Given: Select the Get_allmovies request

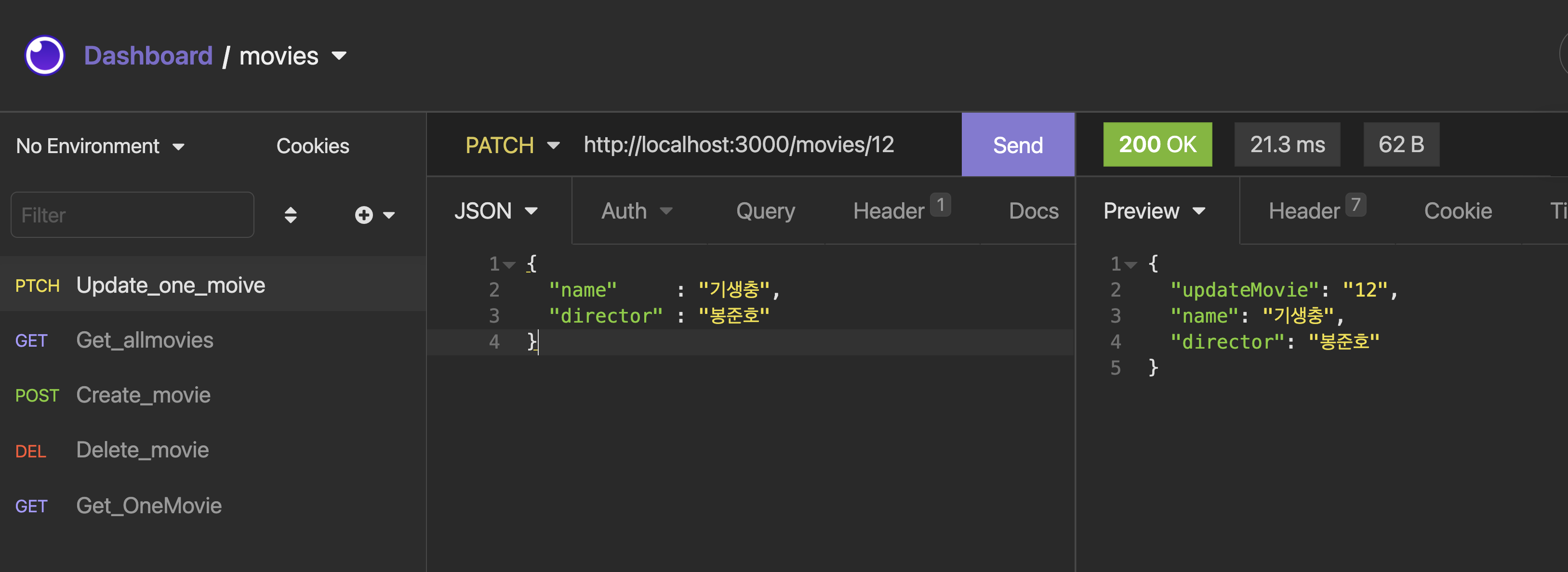Looking at the screenshot, I should (144, 340).
